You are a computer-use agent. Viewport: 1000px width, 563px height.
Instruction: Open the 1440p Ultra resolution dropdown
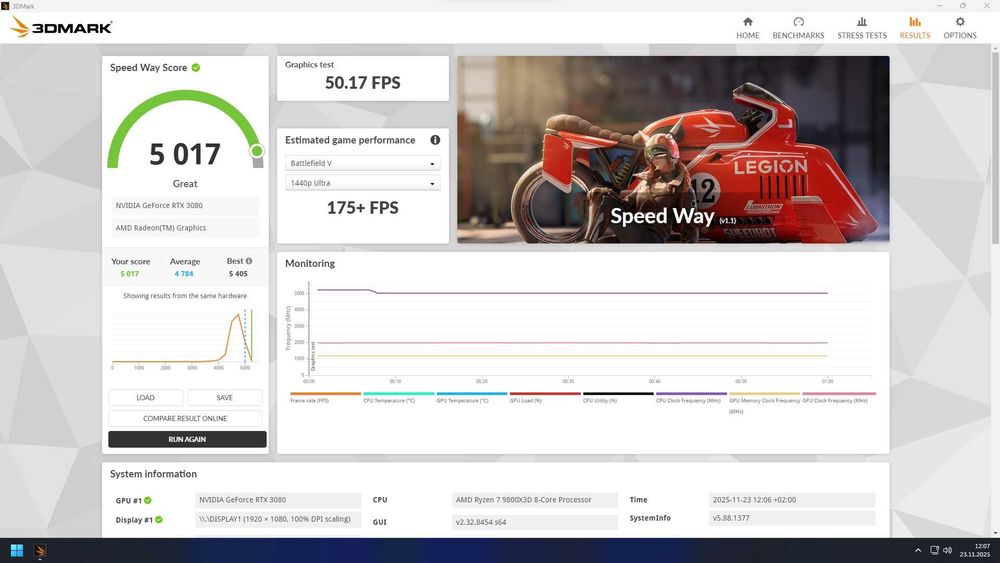[x=362, y=183]
